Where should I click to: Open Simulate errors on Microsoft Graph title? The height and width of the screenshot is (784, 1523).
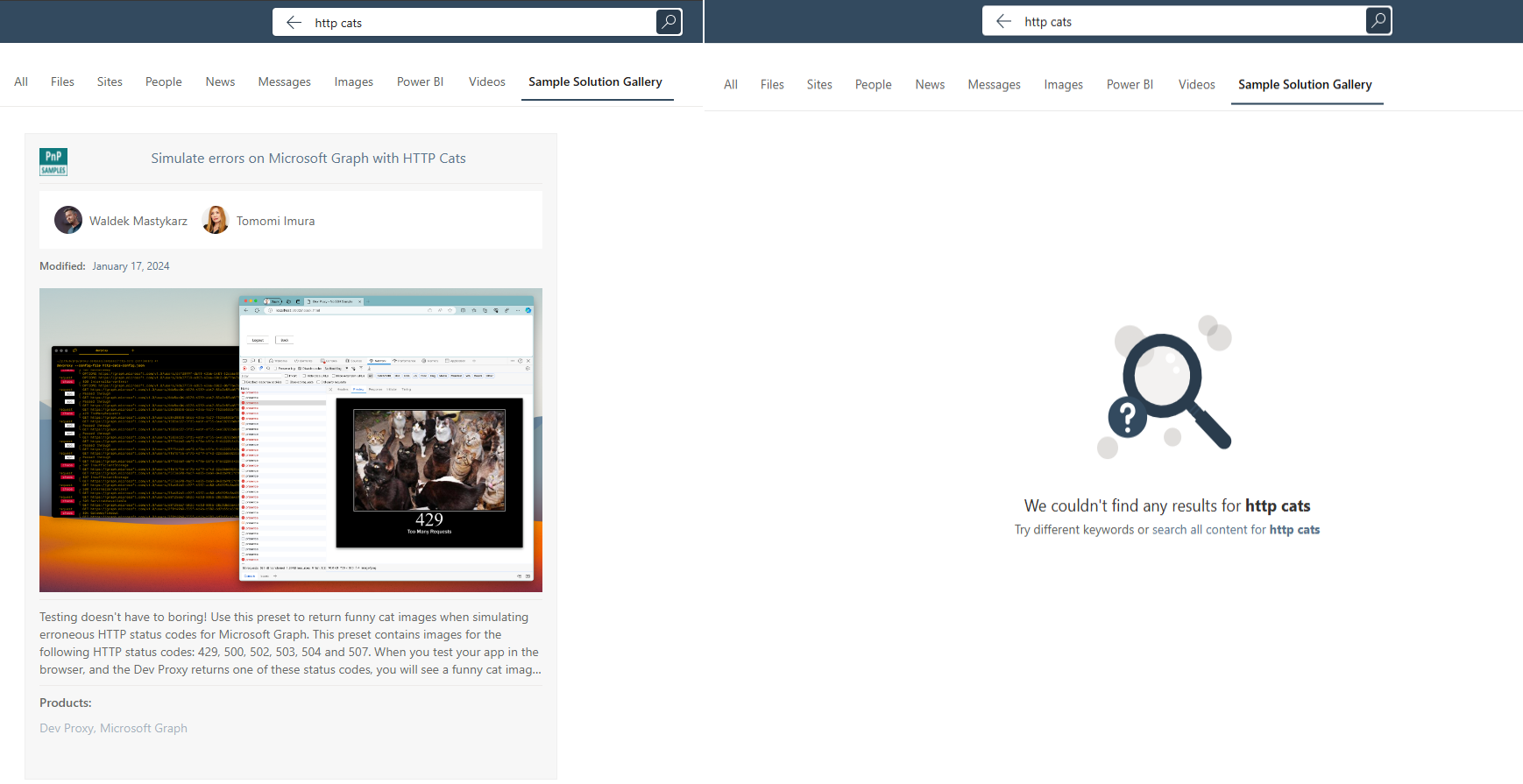(308, 159)
